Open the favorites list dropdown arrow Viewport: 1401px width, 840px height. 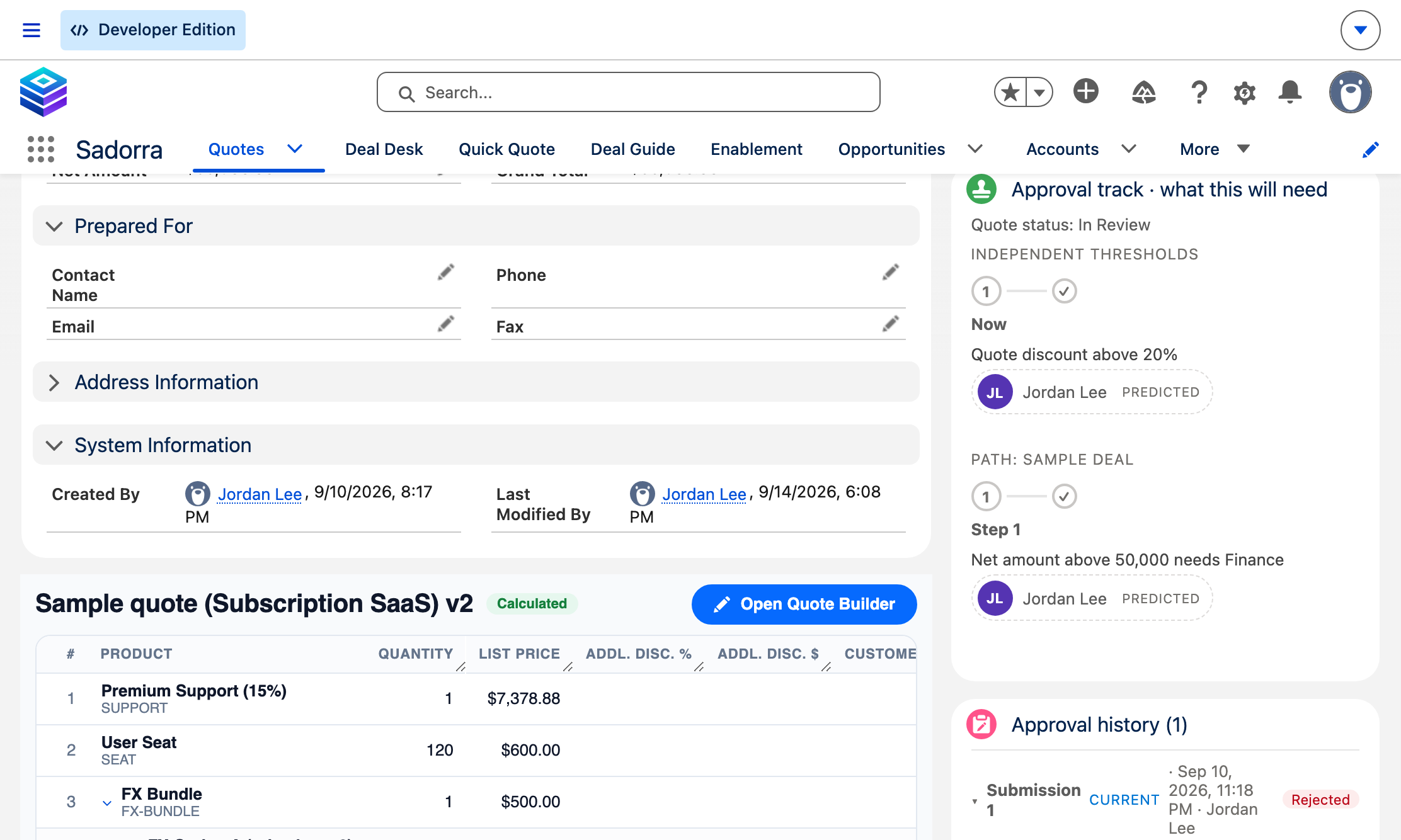(x=1039, y=93)
